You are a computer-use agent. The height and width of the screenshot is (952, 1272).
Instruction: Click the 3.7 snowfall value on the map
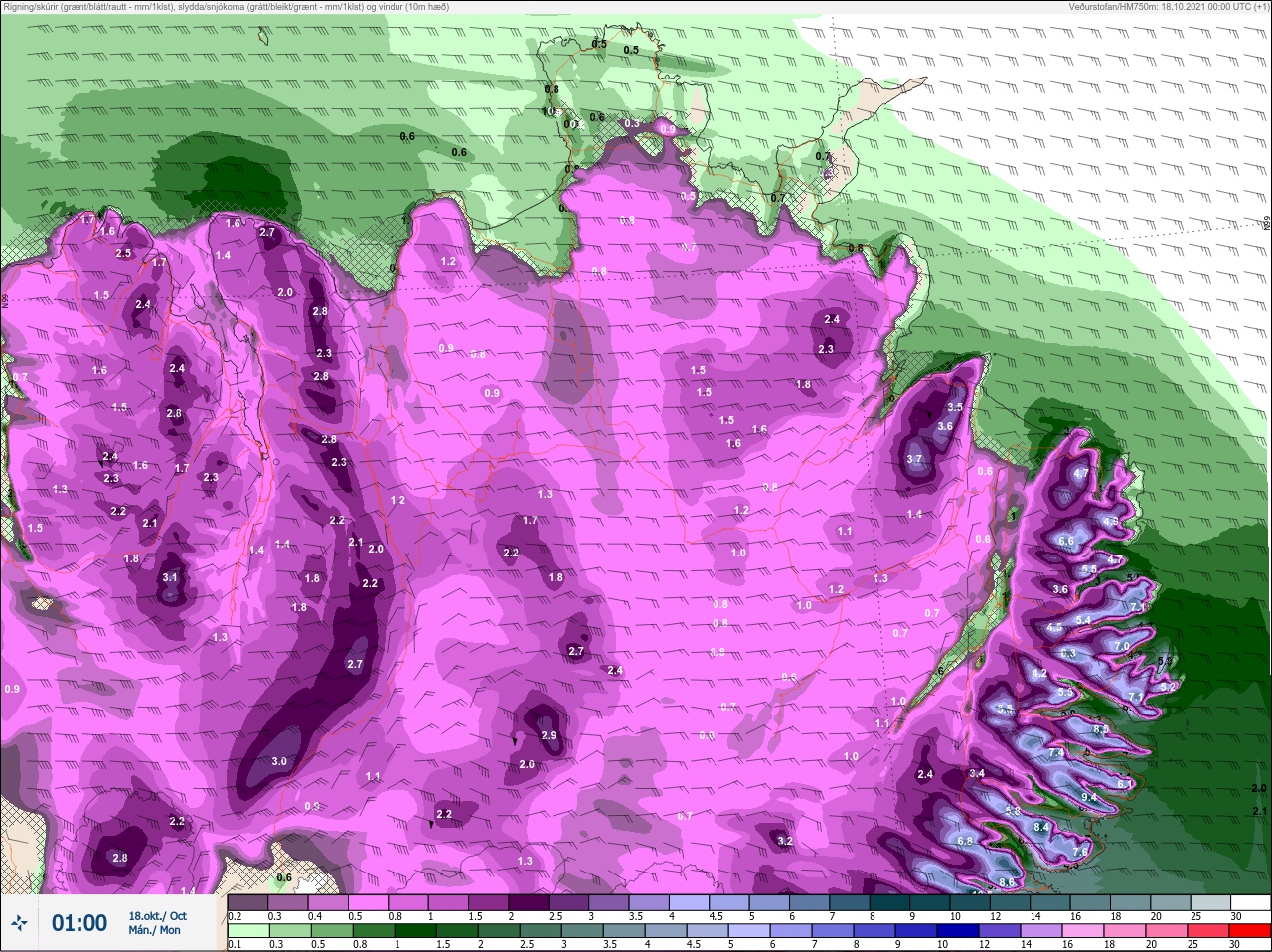tap(914, 459)
